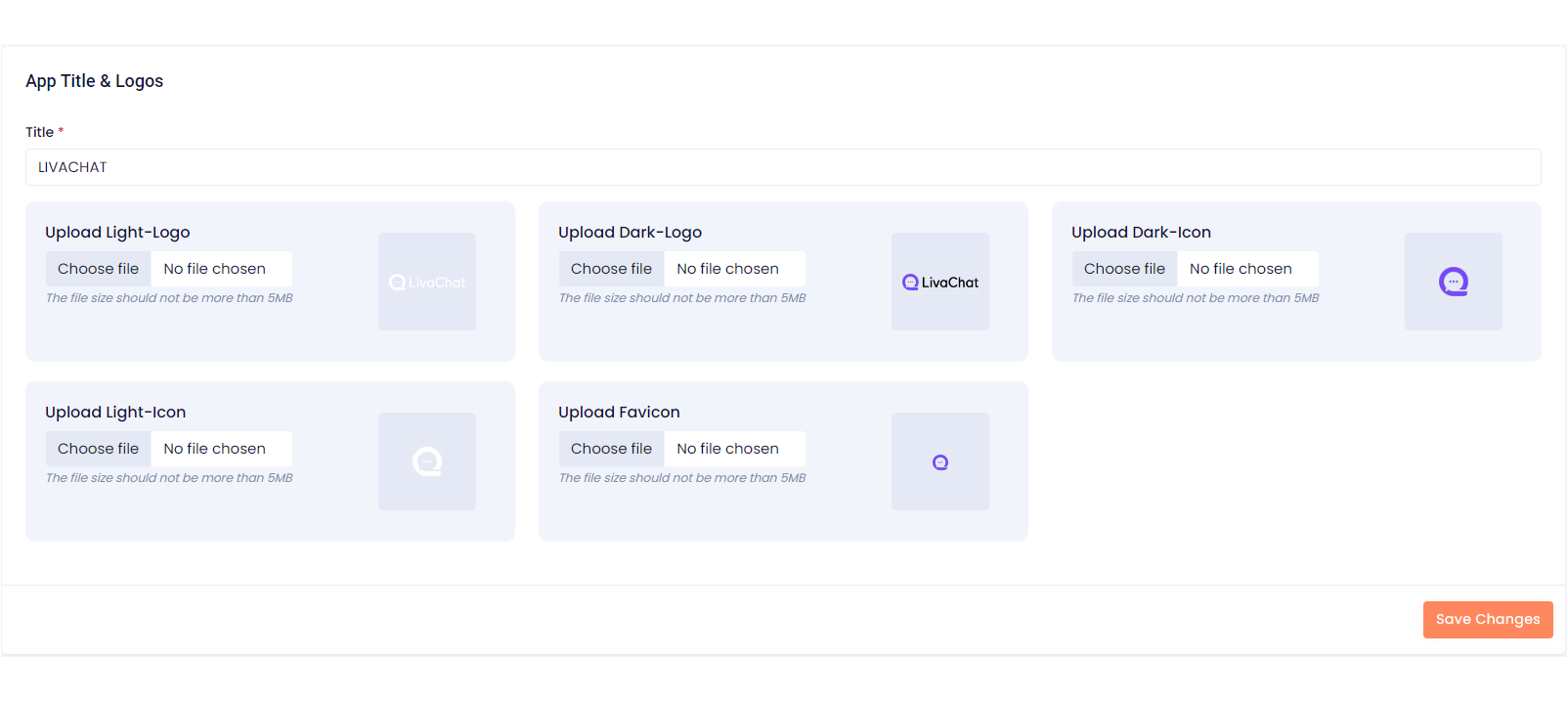Screen dimensions: 1568x701
Task: Click the 5MB size hint under Dark-Icon
Action: click(x=1195, y=298)
